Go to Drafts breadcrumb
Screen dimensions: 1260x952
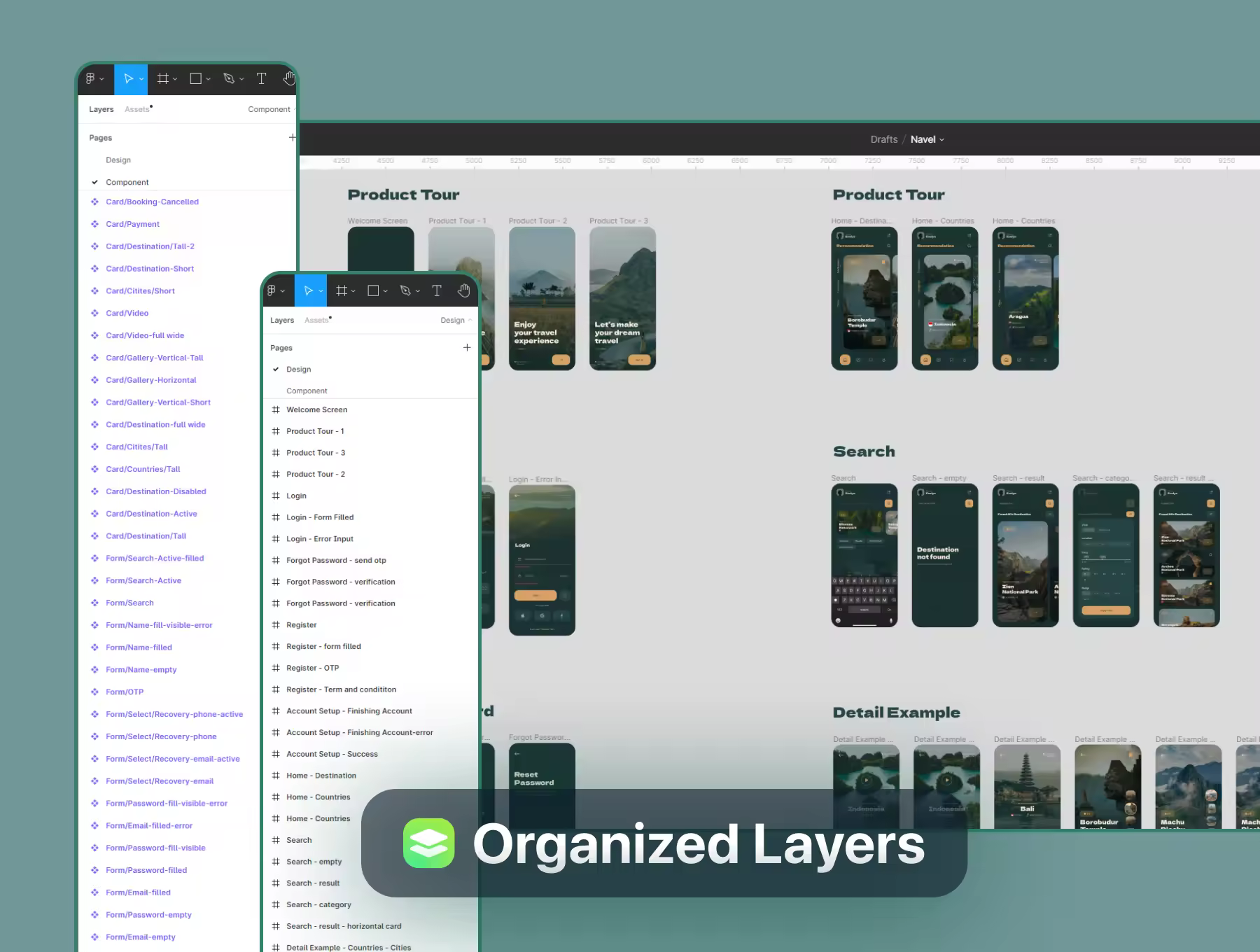click(884, 139)
